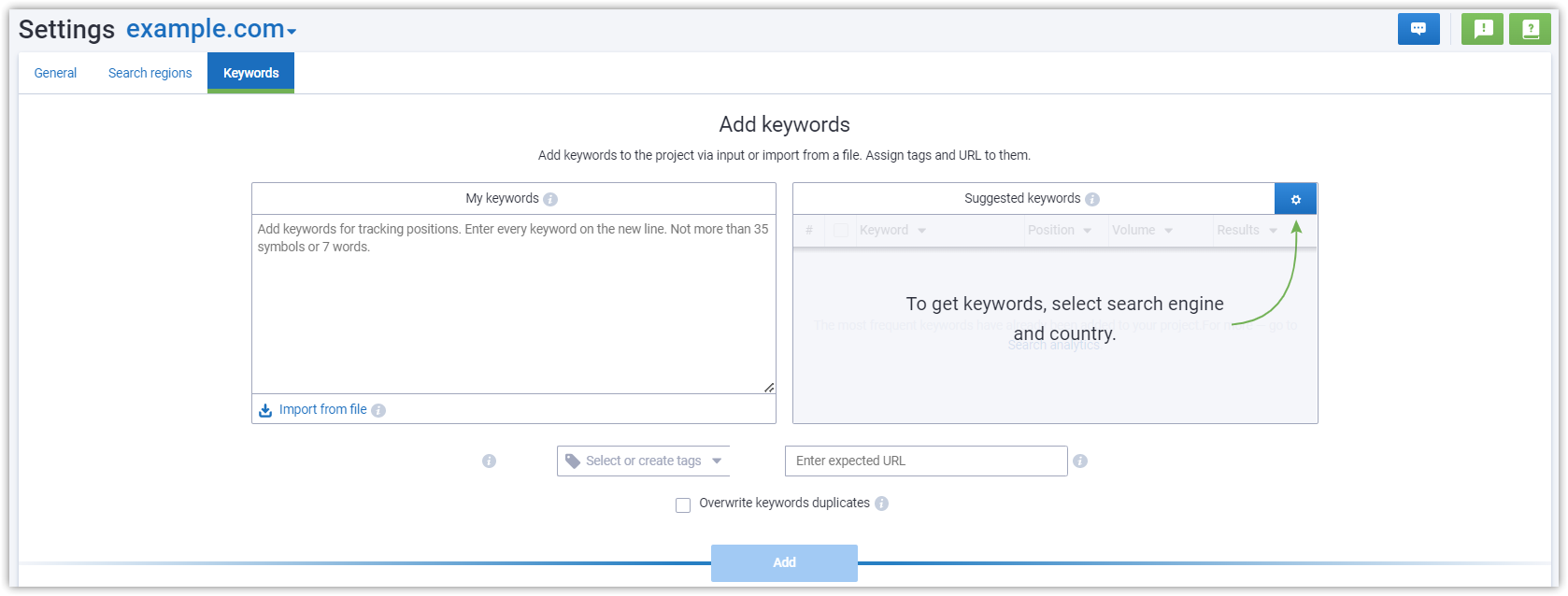1568x596 pixels.
Task: Switch to the General tab
Action: tap(55, 73)
